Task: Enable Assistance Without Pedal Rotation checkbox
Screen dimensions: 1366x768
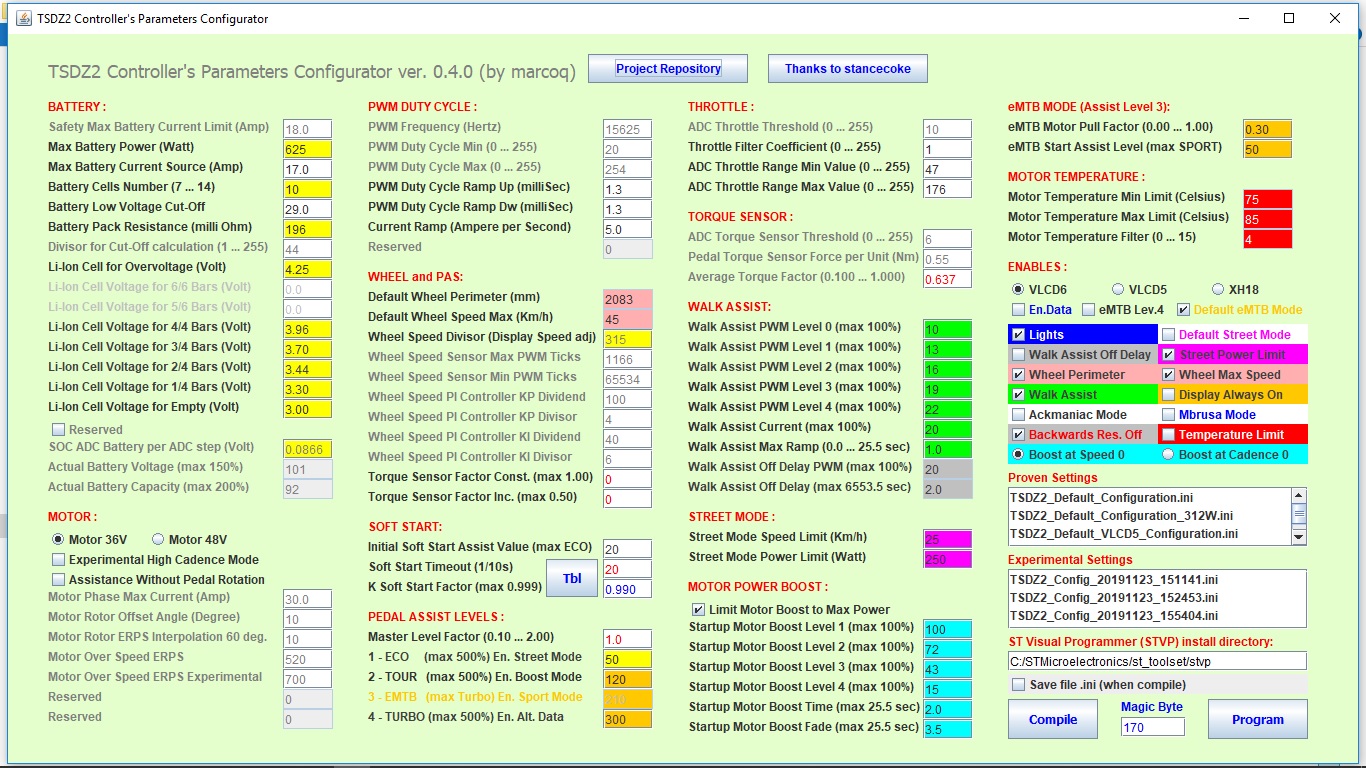Action: [58, 580]
